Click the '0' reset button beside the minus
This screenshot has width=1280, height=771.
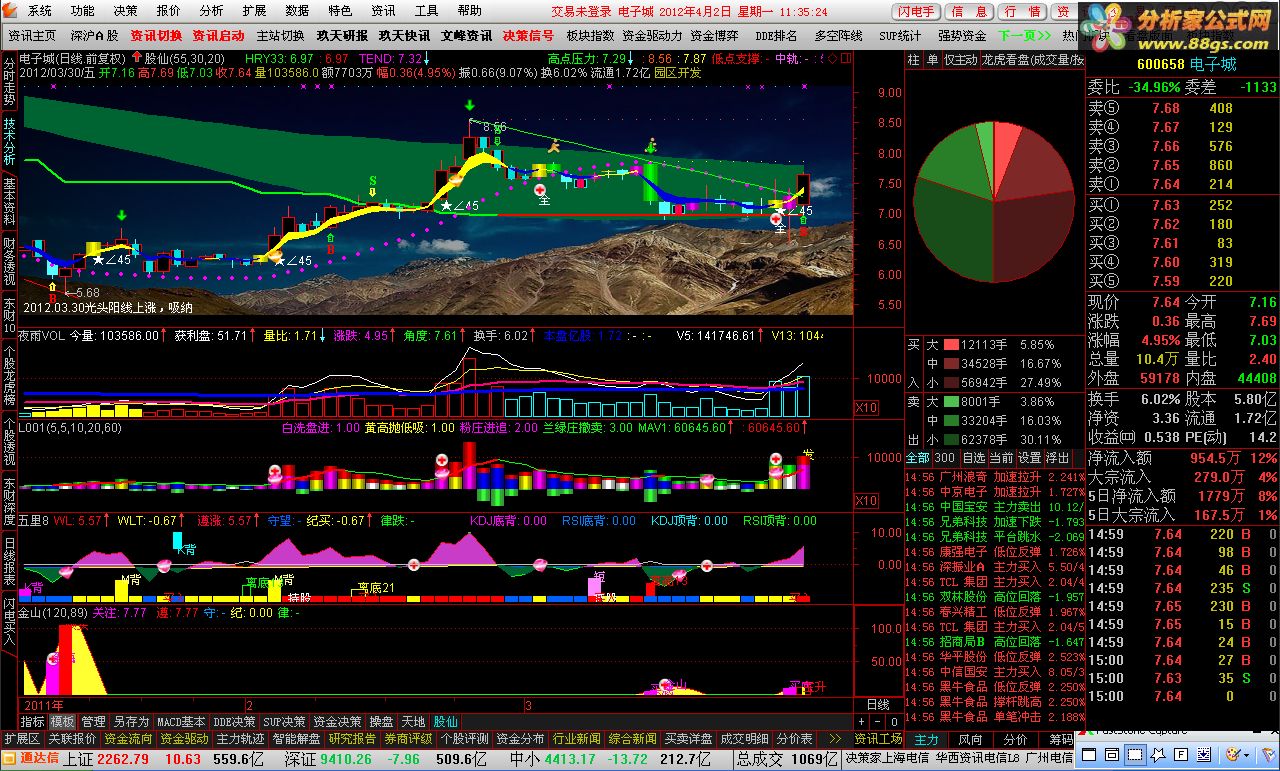click(892, 721)
